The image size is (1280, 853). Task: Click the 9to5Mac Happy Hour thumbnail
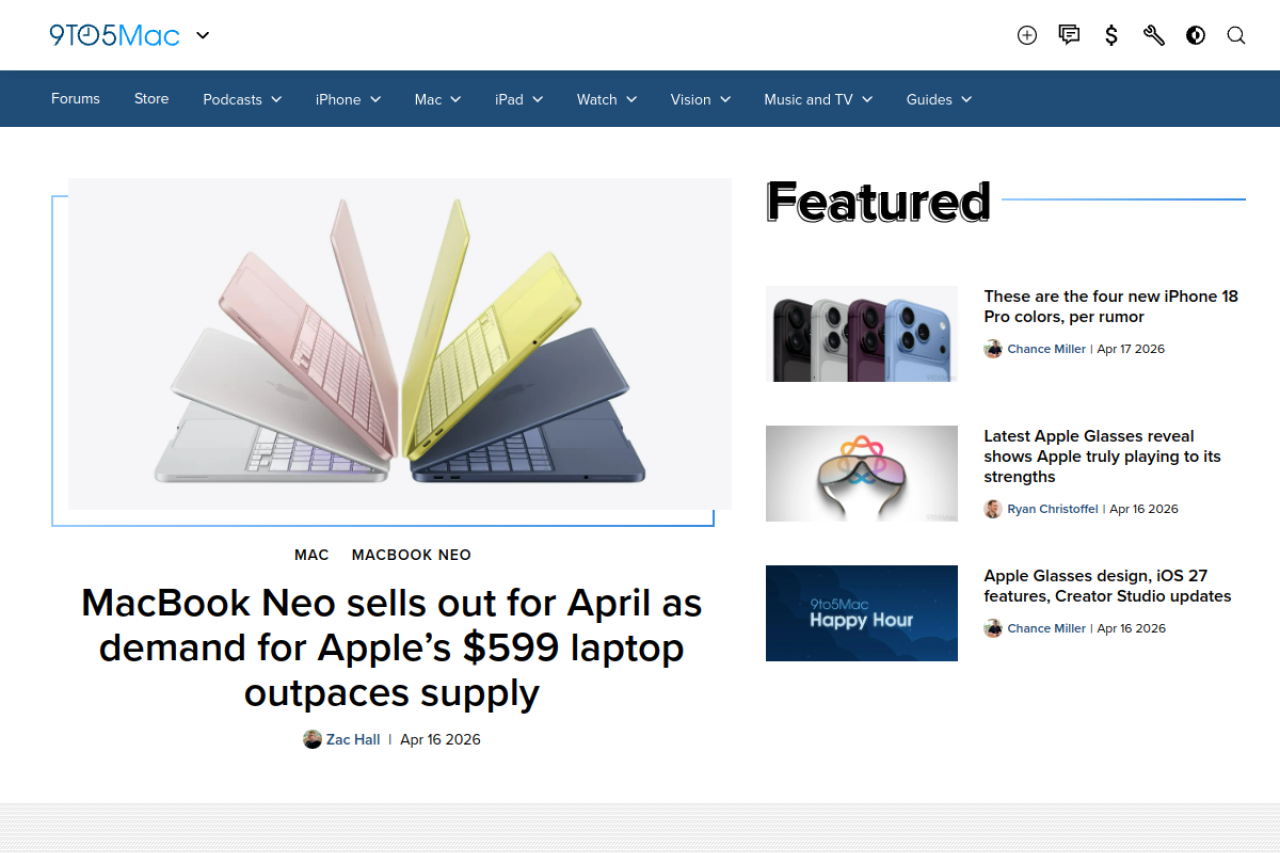click(x=861, y=613)
